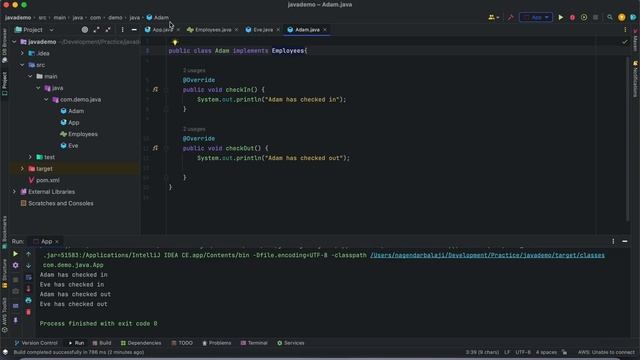Image resolution: width=640 pixels, height=360 pixels.
Task: Rerun App with green arrow in Run panel
Action: tap(16, 254)
